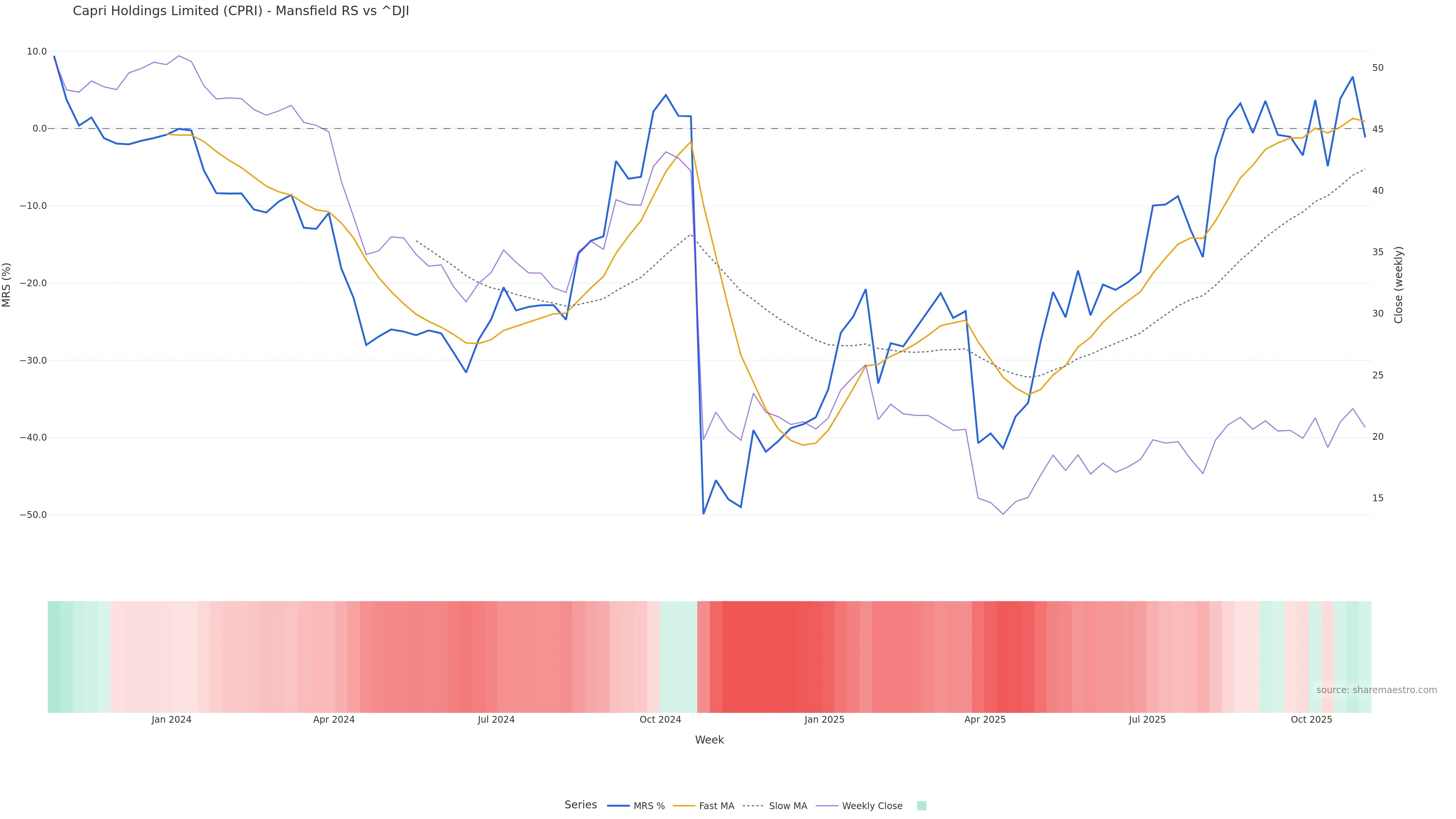The image size is (1456, 819).
Task: Click the Series legend title
Action: click(x=581, y=805)
